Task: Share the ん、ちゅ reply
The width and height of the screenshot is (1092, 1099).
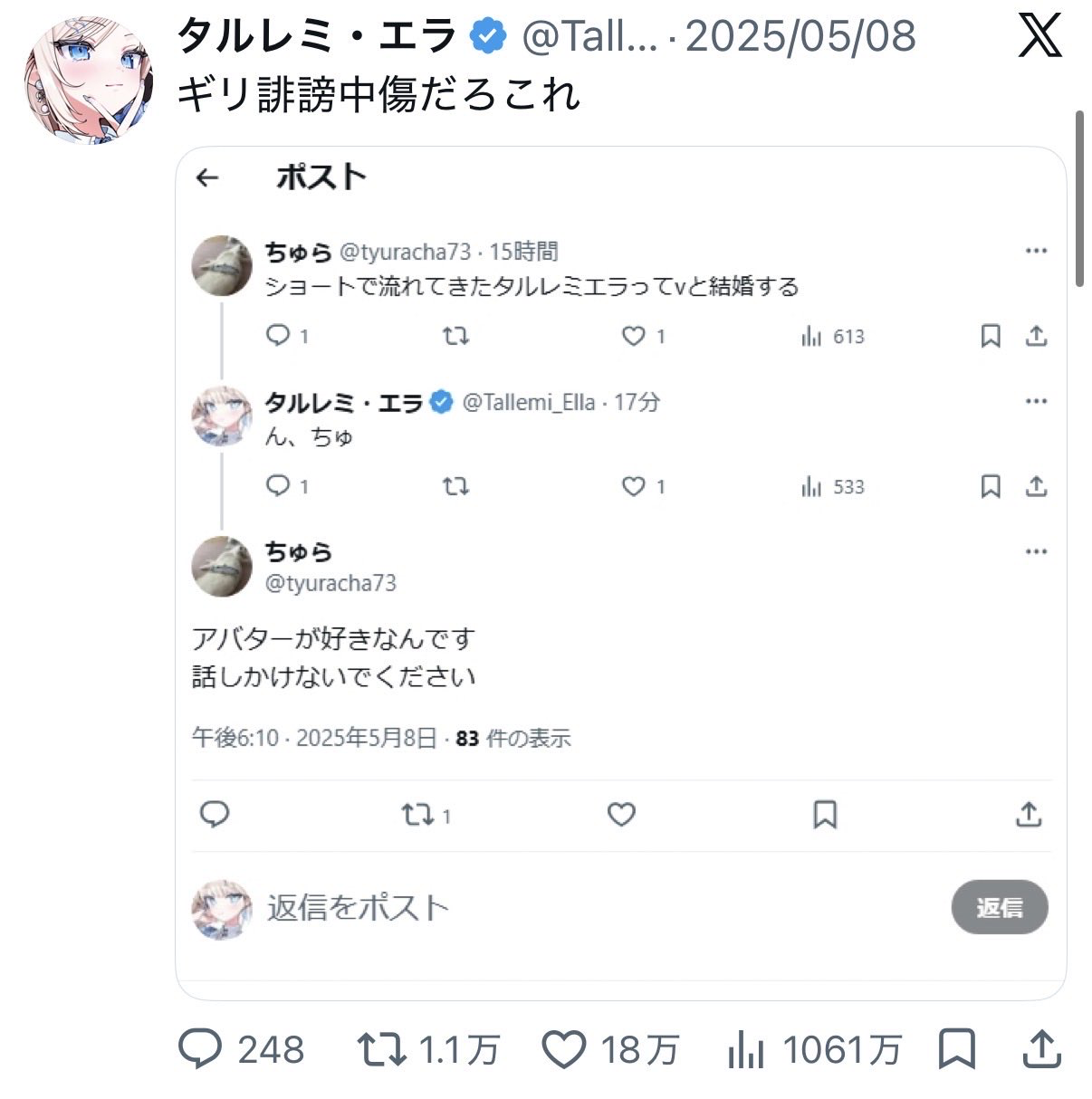Action: pos(1036,487)
